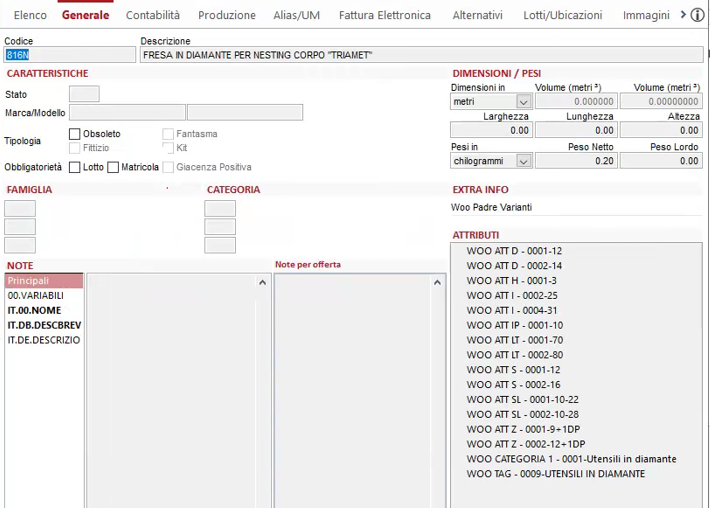Tick the Lotto checkbox
Screen dimensions: 710x508
[x=75, y=167]
